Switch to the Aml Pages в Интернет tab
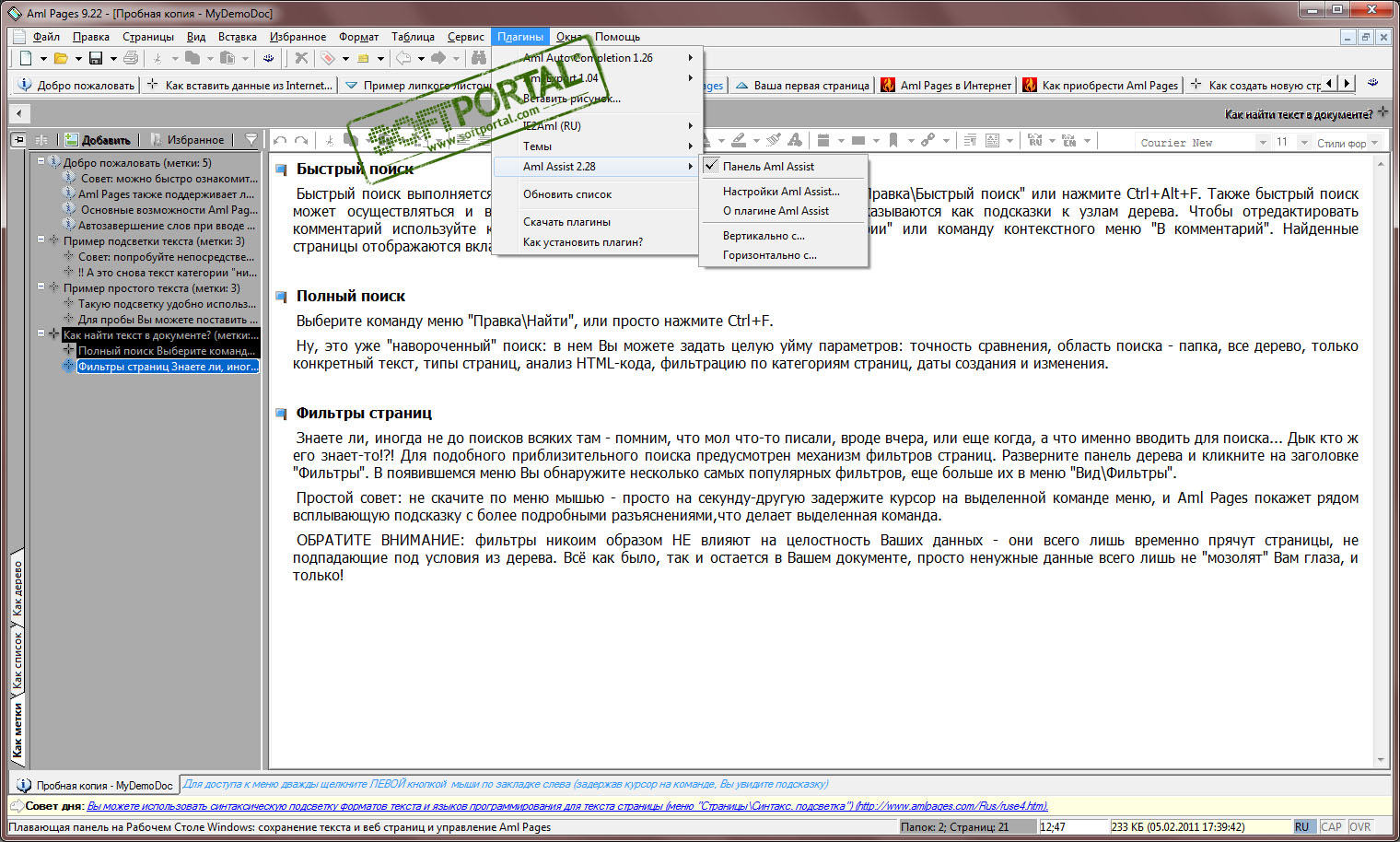 (946, 86)
